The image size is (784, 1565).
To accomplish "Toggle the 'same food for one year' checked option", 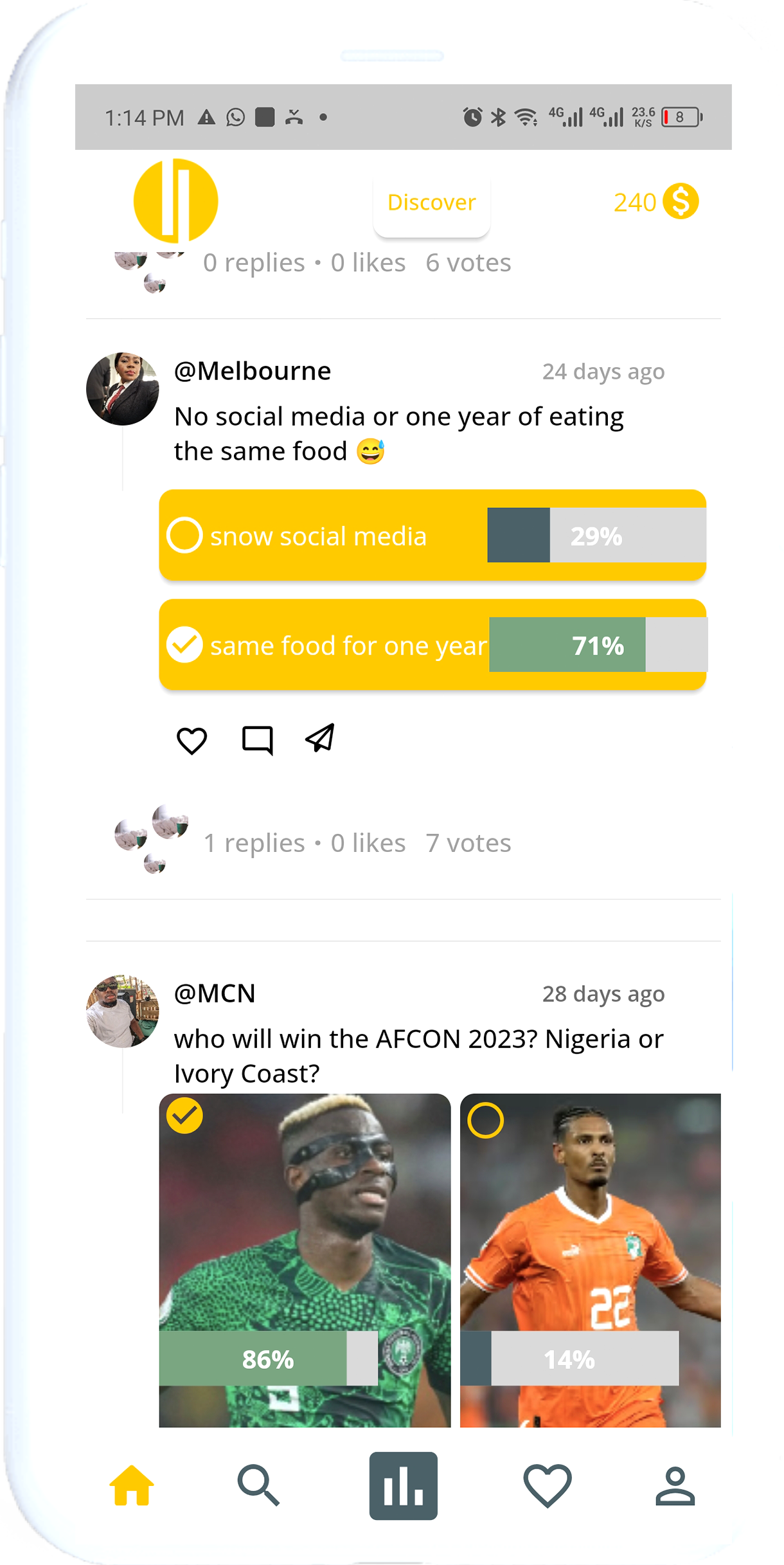I will [184, 644].
